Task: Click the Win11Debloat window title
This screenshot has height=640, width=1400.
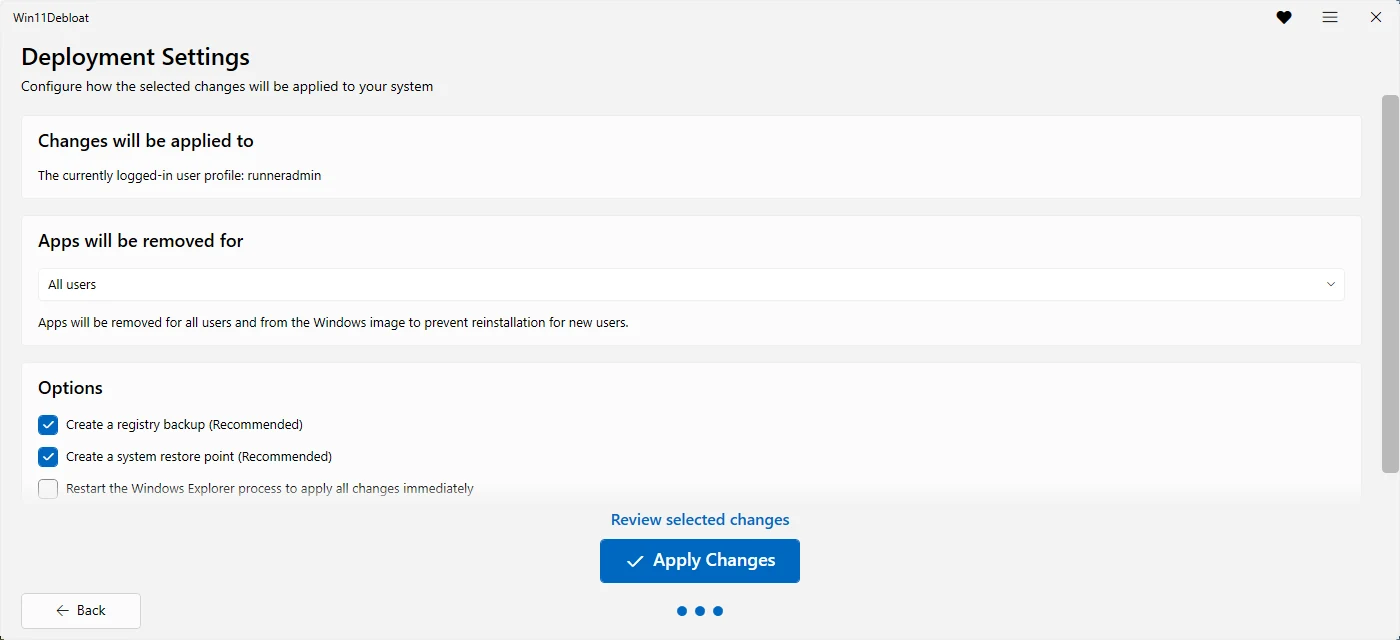Action: coord(51,18)
